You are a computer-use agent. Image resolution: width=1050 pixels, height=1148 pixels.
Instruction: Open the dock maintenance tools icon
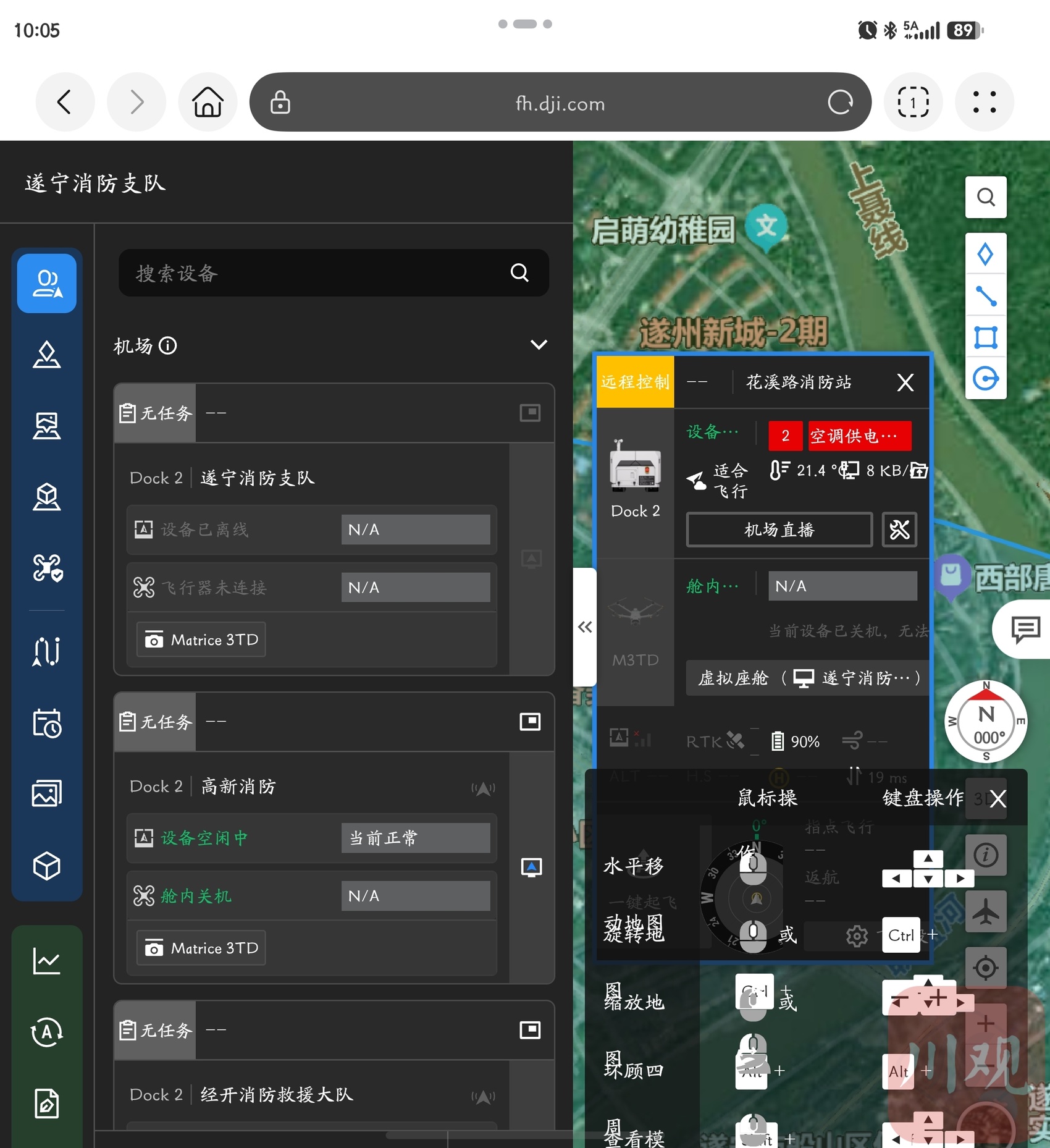[899, 530]
